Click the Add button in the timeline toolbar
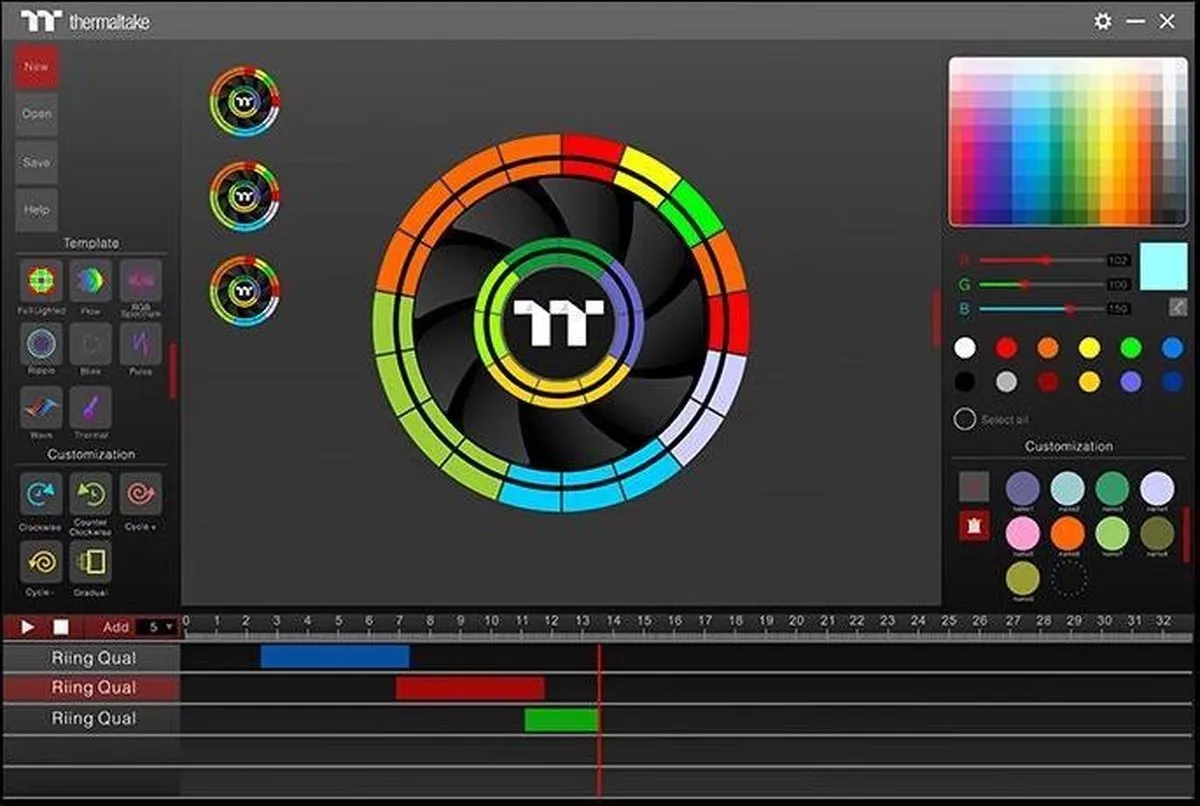 coord(116,627)
